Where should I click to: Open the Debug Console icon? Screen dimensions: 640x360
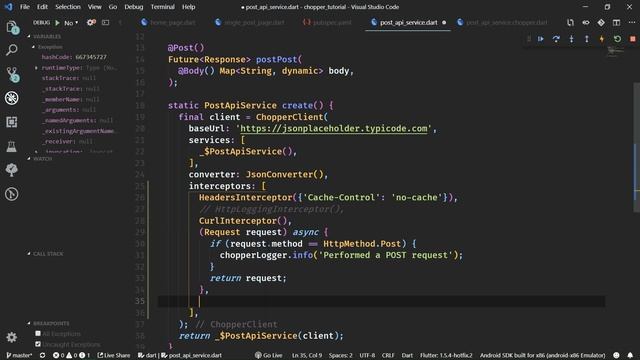point(106,23)
